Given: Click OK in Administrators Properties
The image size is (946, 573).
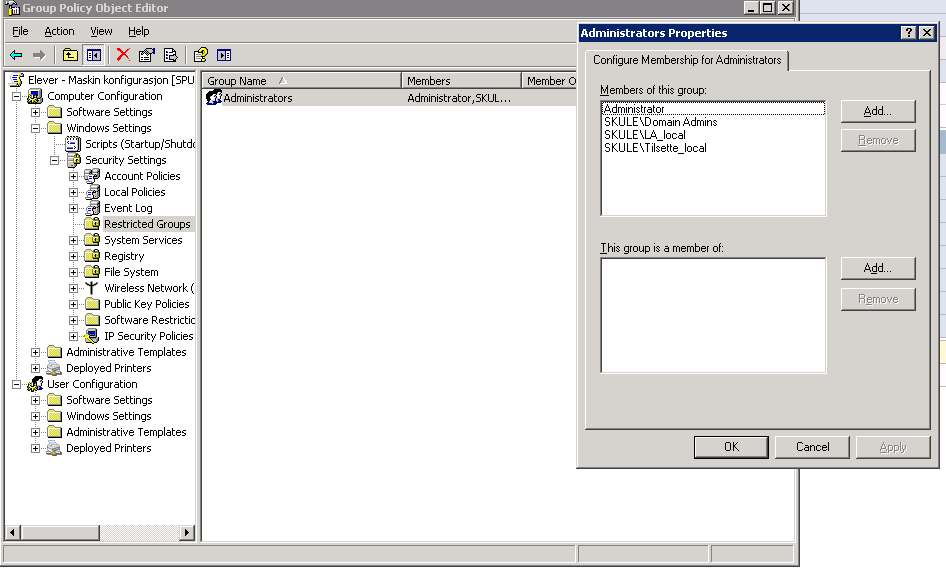Looking at the screenshot, I should (x=731, y=447).
